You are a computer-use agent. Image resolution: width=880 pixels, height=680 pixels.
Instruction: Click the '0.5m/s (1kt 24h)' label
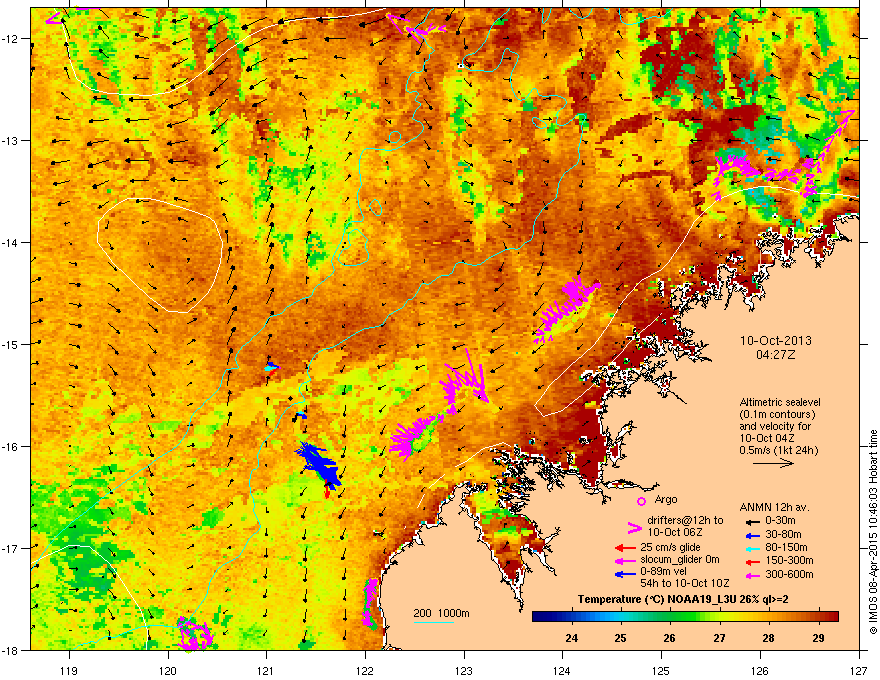pyautogui.click(x=778, y=450)
